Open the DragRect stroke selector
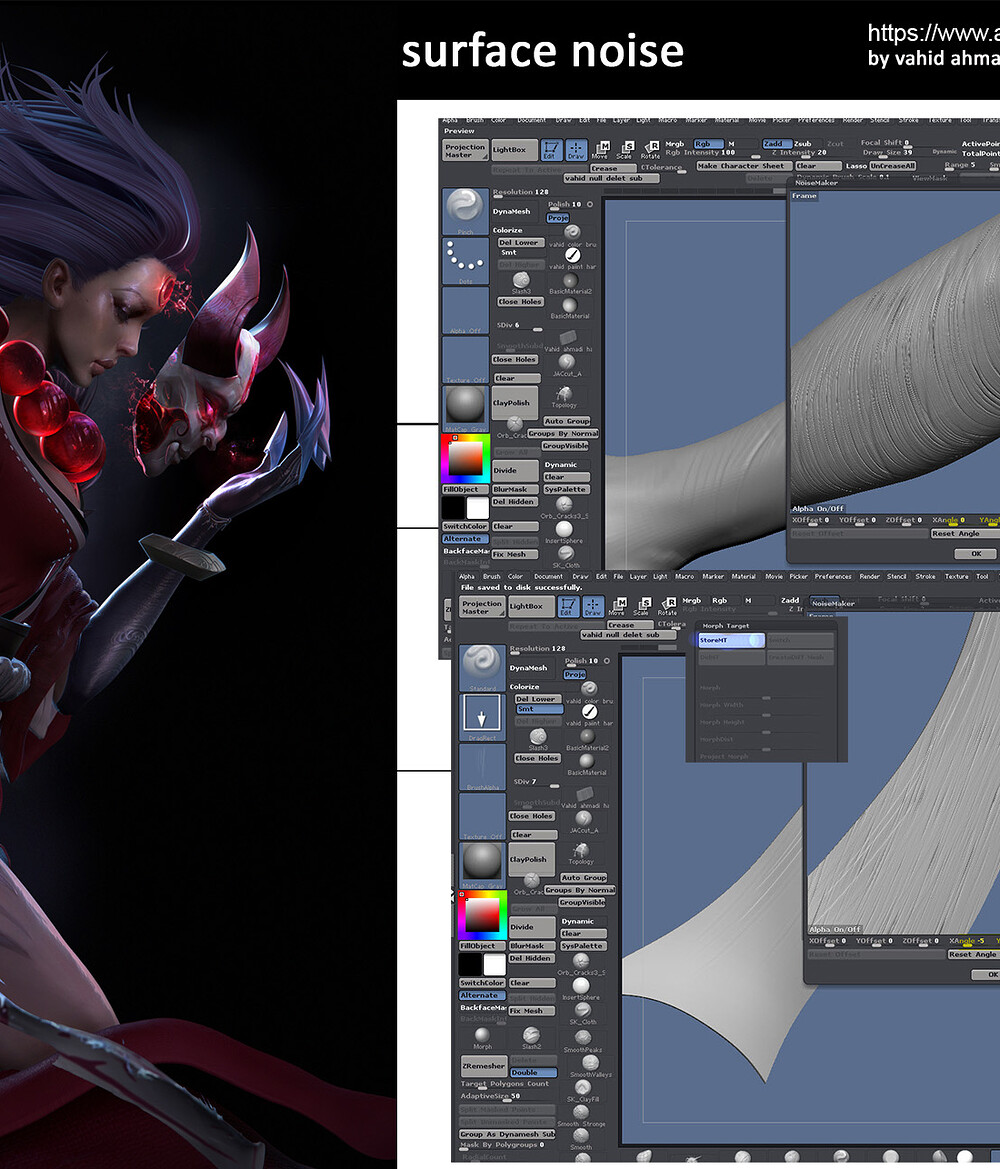The image size is (1000, 1169). [x=482, y=717]
